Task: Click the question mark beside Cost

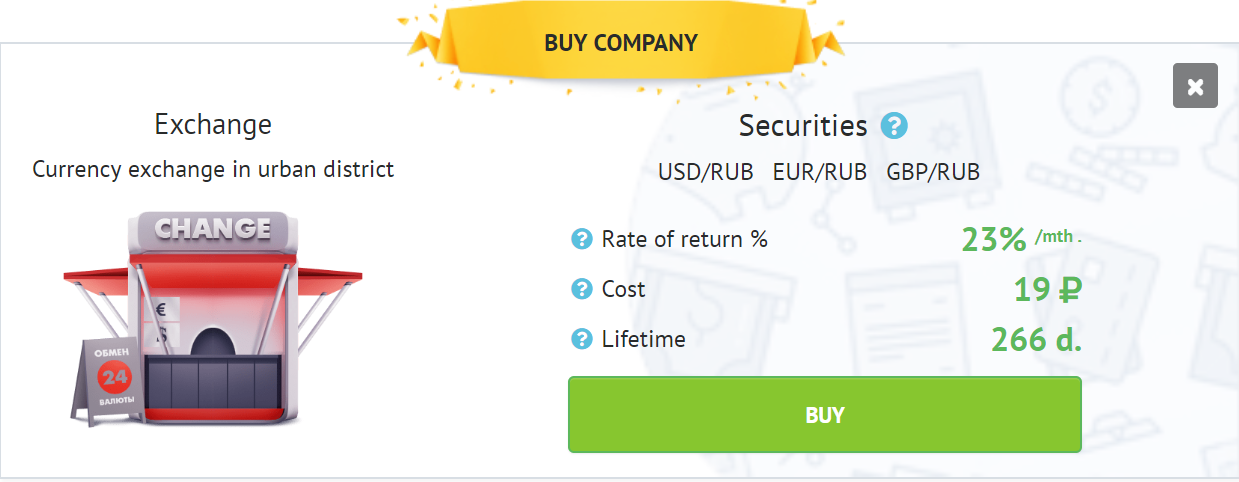Action: point(582,289)
